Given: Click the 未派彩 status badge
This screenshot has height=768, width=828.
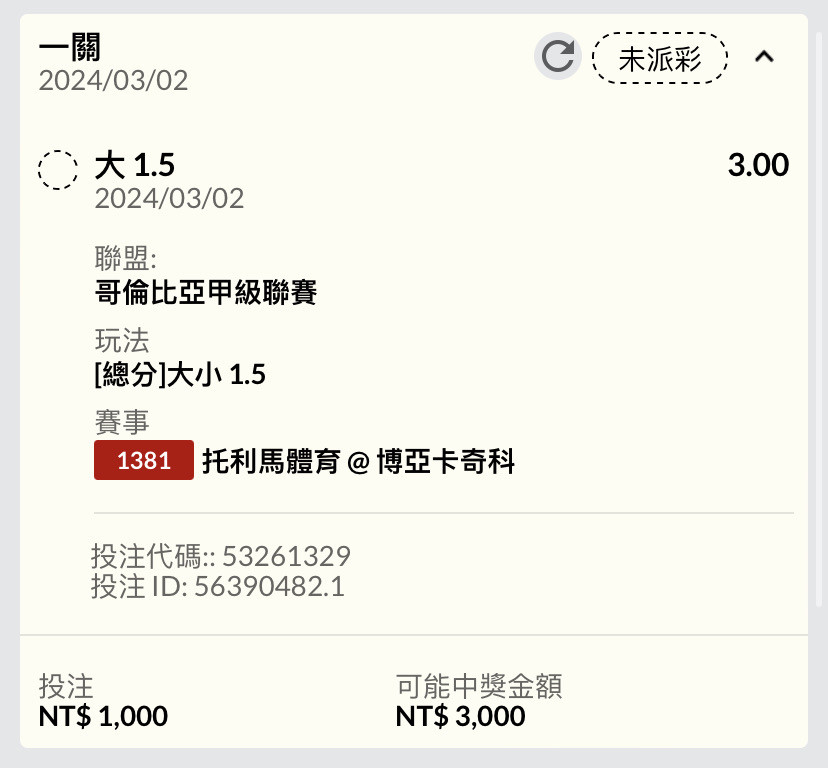Looking at the screenshot, I should pos(660,58).
